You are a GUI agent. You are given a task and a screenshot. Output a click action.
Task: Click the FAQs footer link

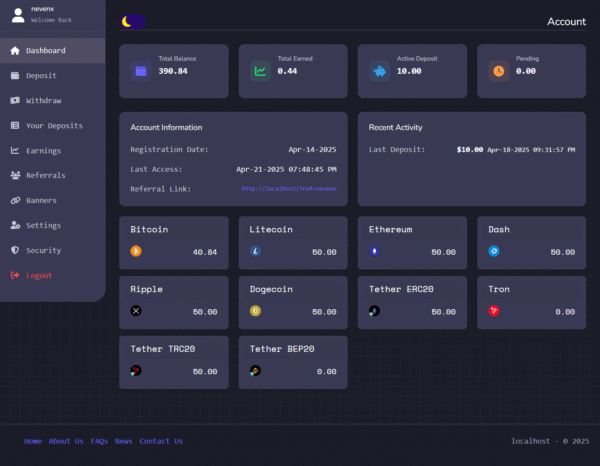pos(99,441)
